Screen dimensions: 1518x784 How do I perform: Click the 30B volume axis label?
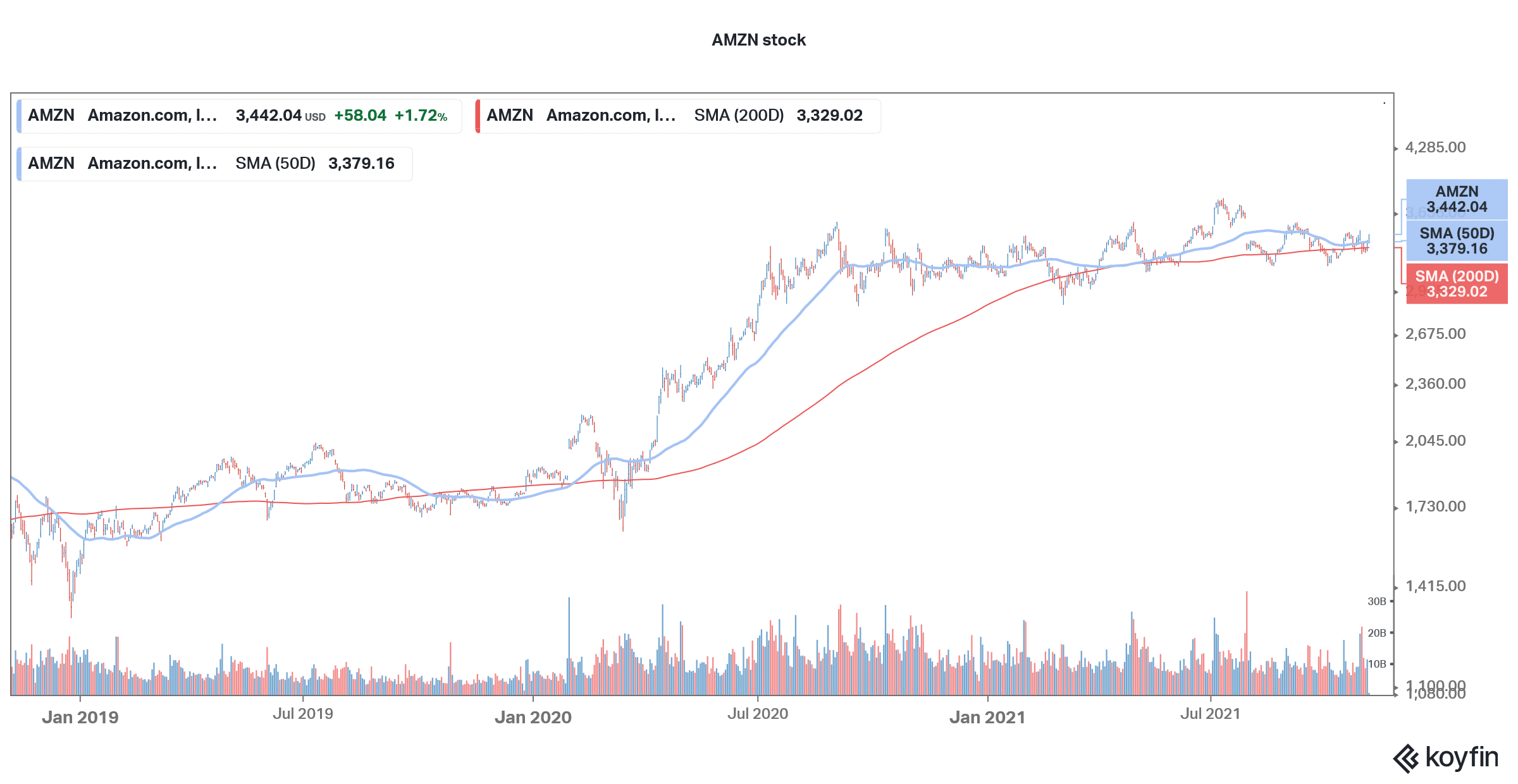pyautogui.click(x=1377, y=601)
